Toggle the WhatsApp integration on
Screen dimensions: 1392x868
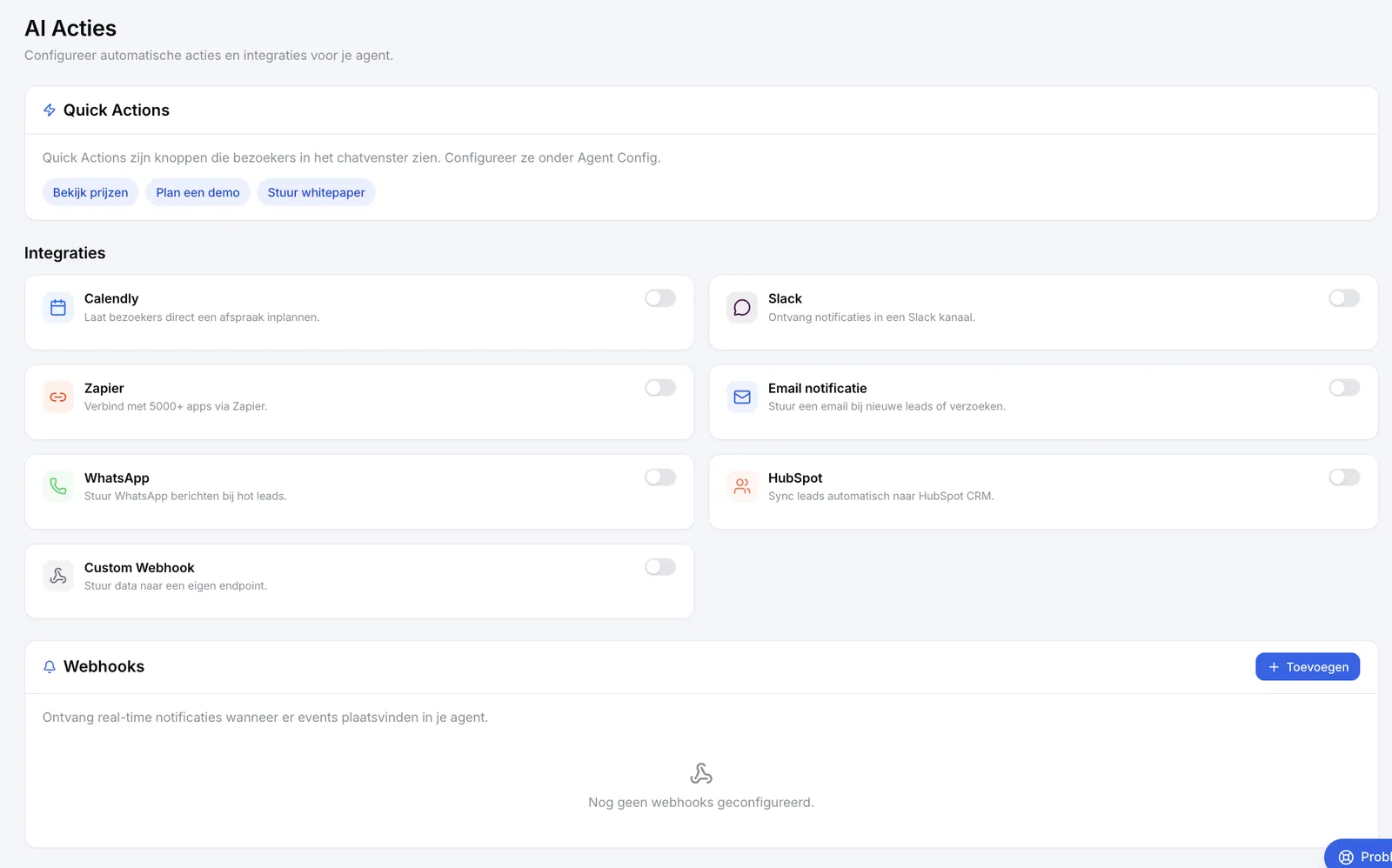(x=660, y=477)
